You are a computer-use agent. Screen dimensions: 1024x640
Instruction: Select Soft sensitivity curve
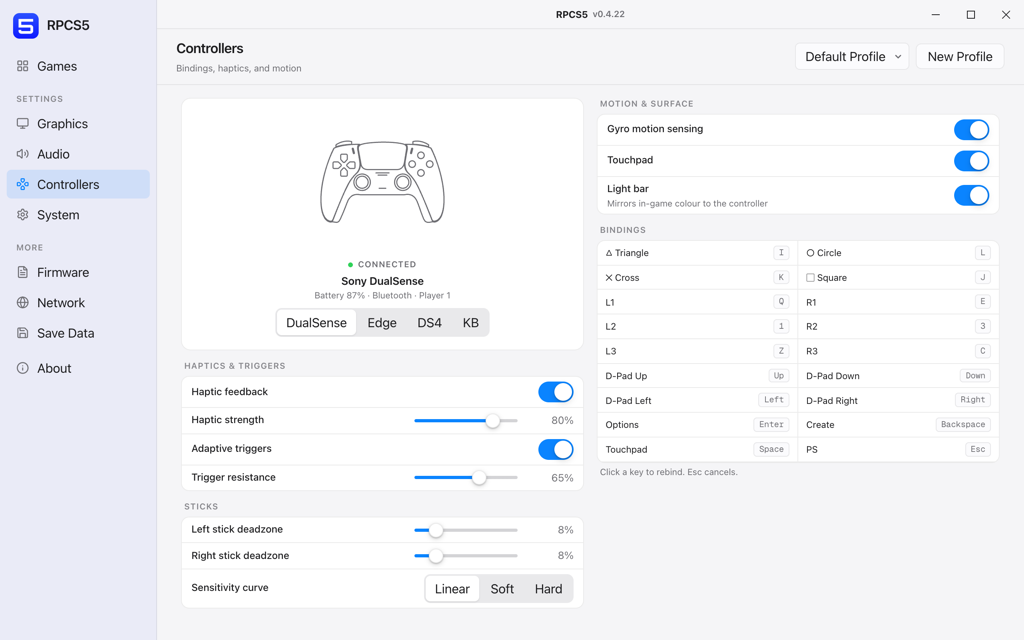click(x=502, y=588)
